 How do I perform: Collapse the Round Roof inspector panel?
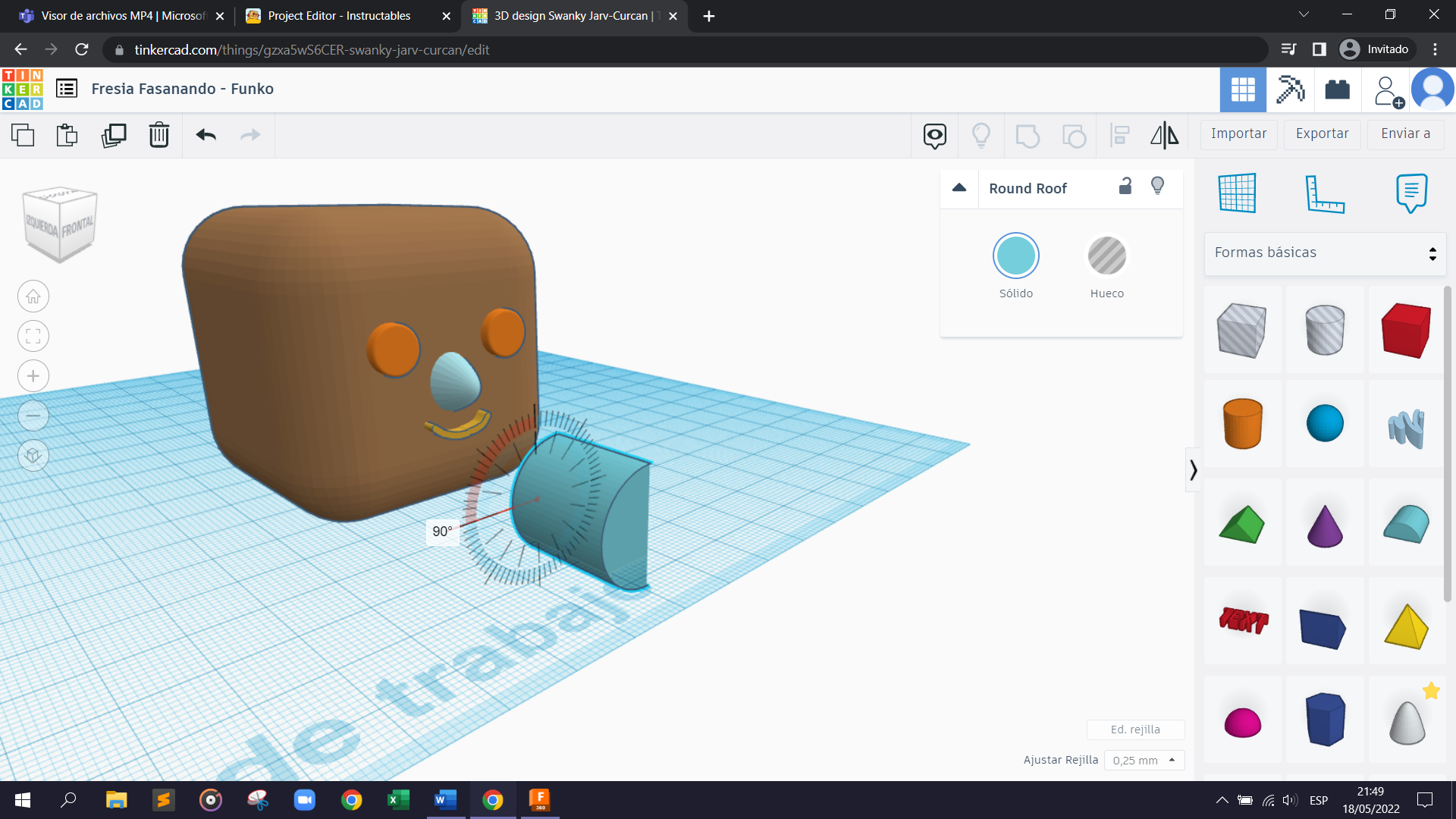coord(959,187)
